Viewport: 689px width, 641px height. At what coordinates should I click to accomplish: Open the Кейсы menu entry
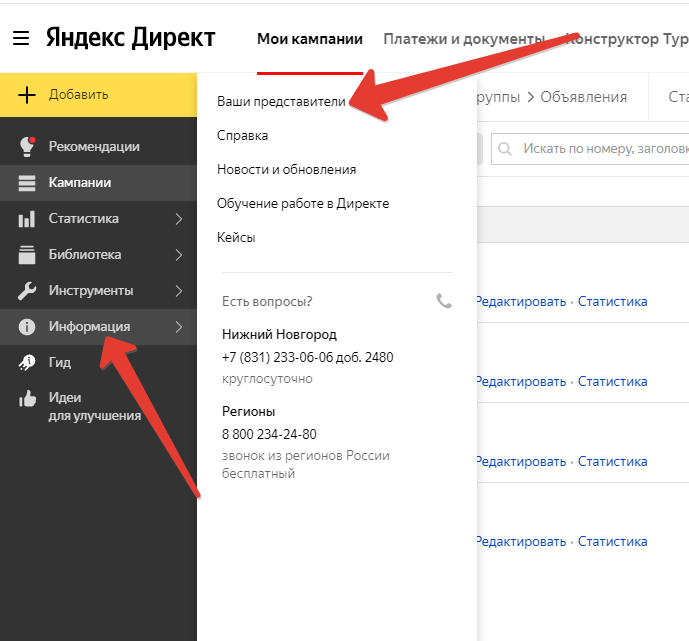pyautogui.click(x=236, y=238)
